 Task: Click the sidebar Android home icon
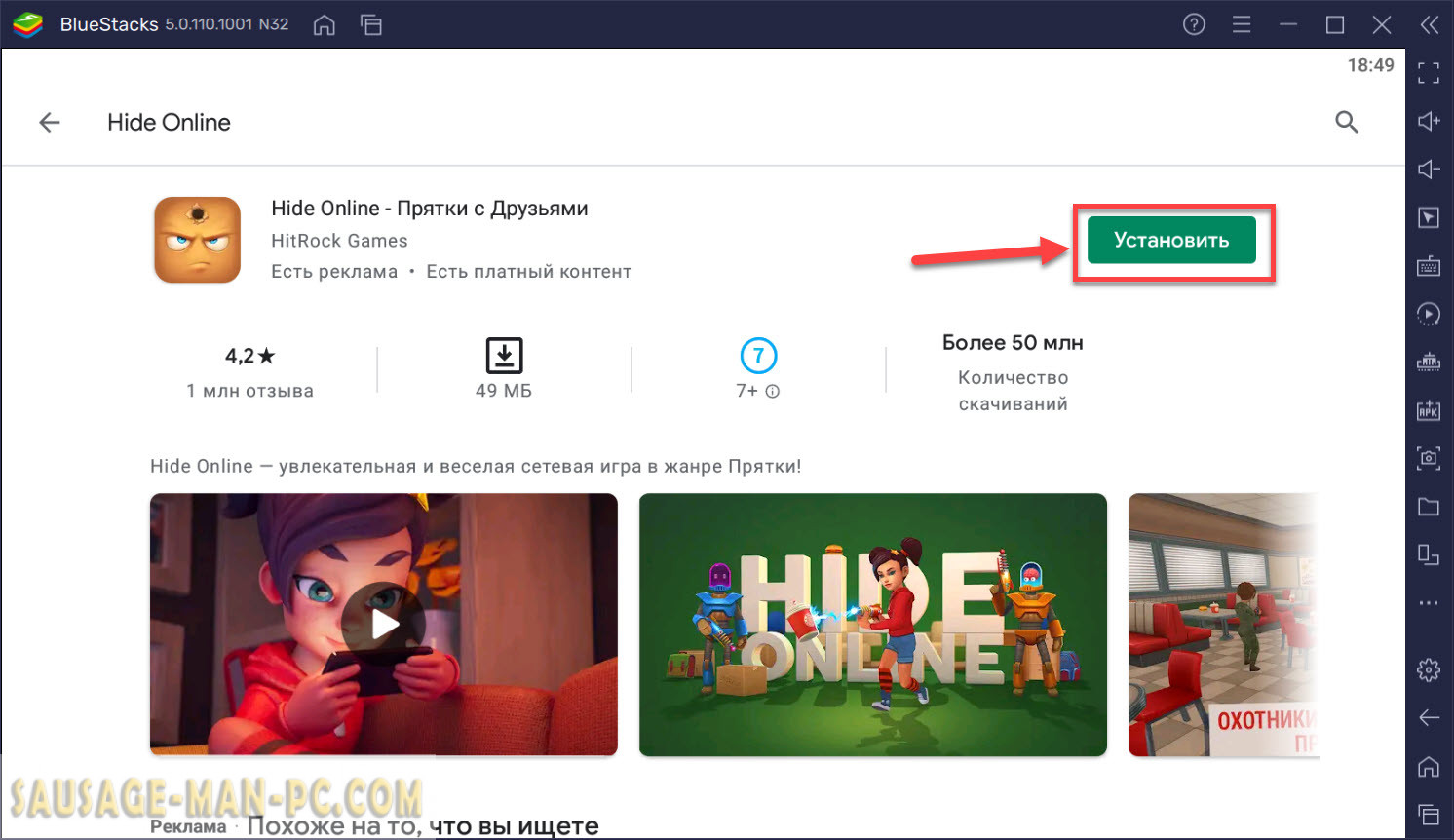(x=1429, y=767)
